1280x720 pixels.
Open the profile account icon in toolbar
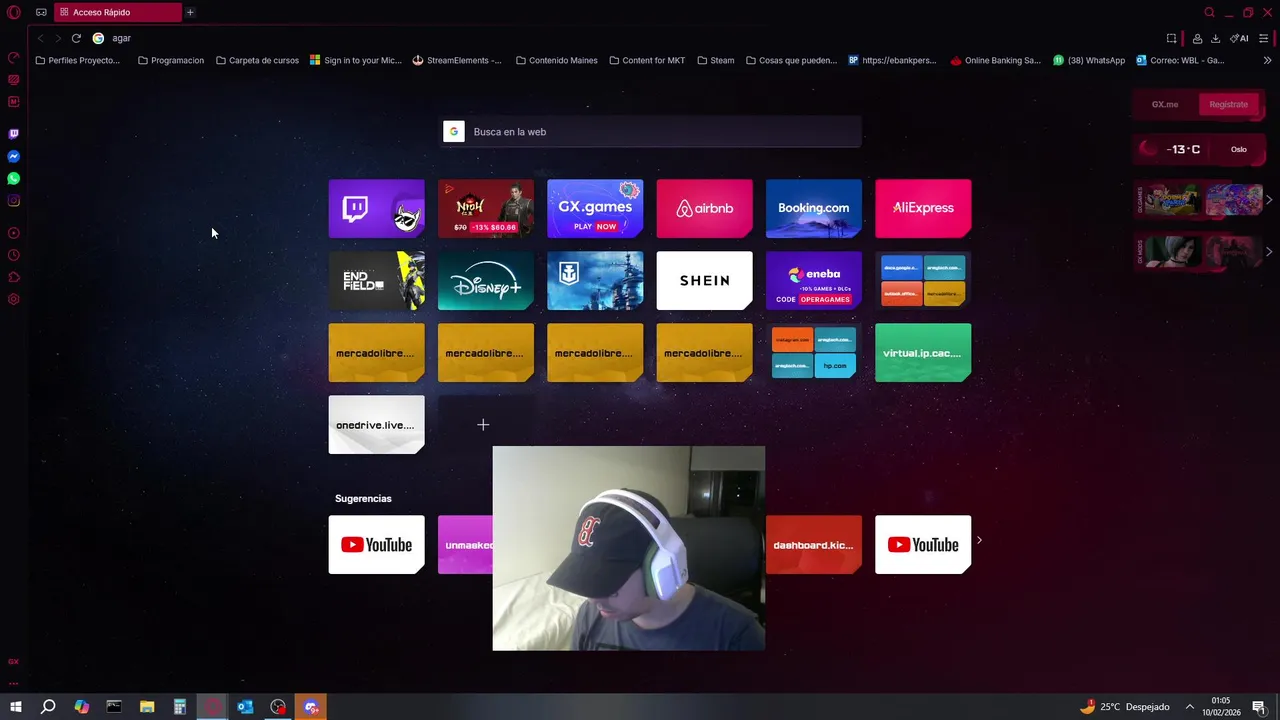tap(1197, 38)
